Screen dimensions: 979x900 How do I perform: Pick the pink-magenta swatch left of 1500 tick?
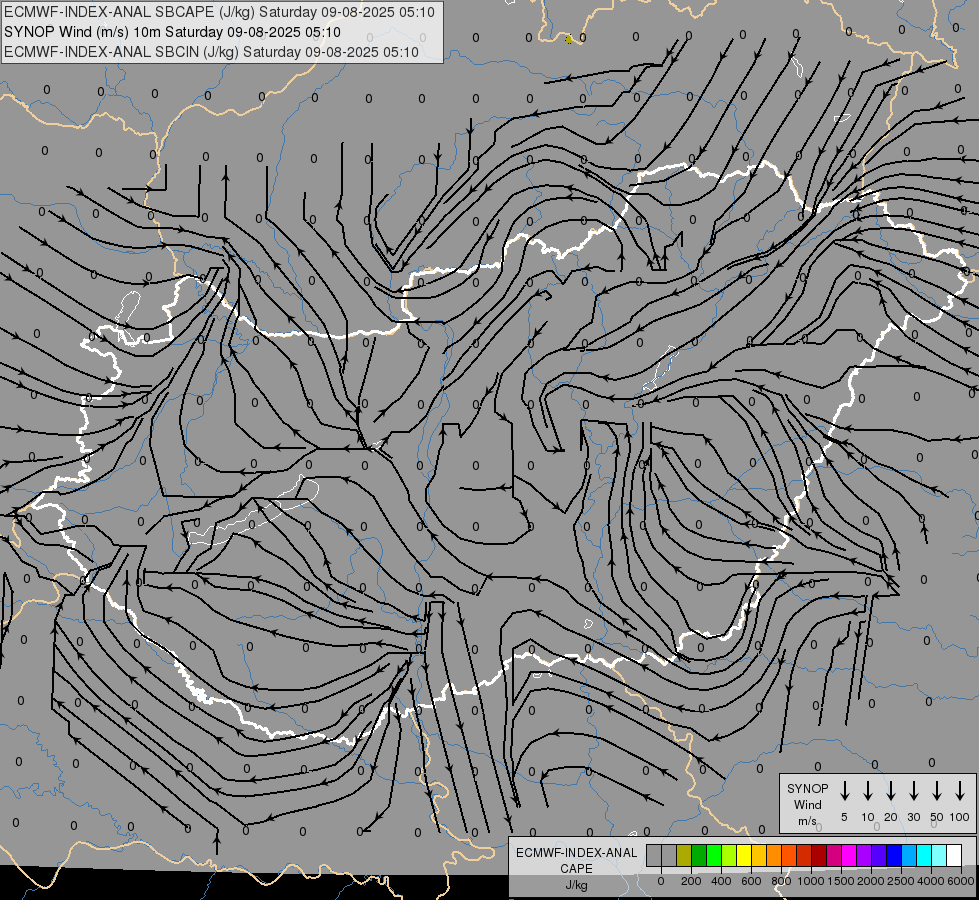point(834,855)
